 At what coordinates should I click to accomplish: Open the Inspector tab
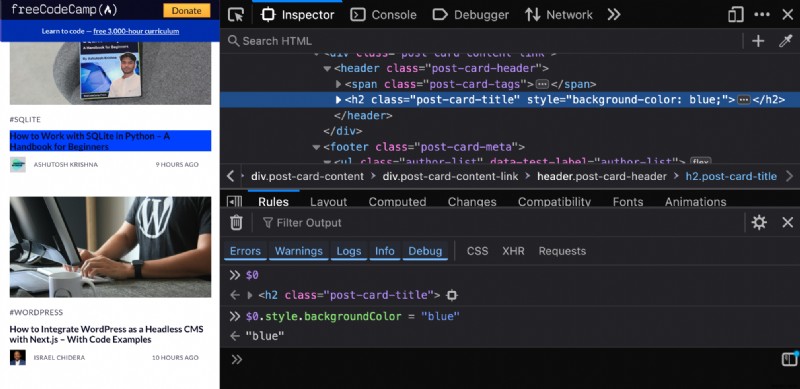click(298, 15)
